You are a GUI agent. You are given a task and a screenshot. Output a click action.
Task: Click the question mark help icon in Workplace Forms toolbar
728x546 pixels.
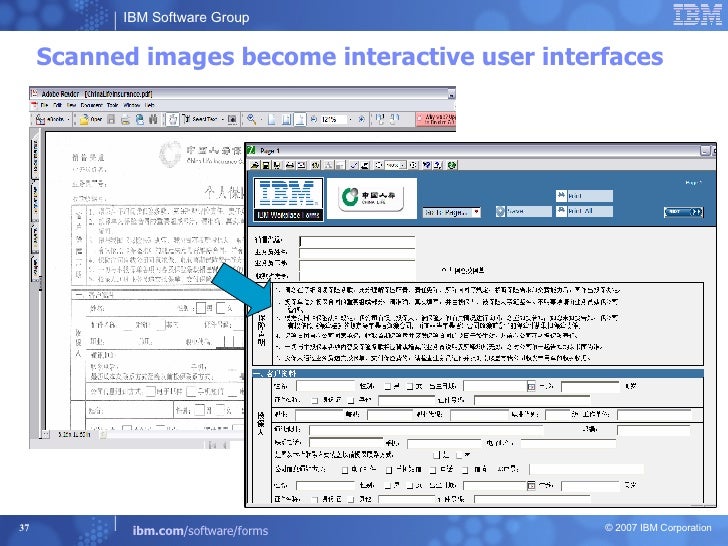click(x=437, y=165)
